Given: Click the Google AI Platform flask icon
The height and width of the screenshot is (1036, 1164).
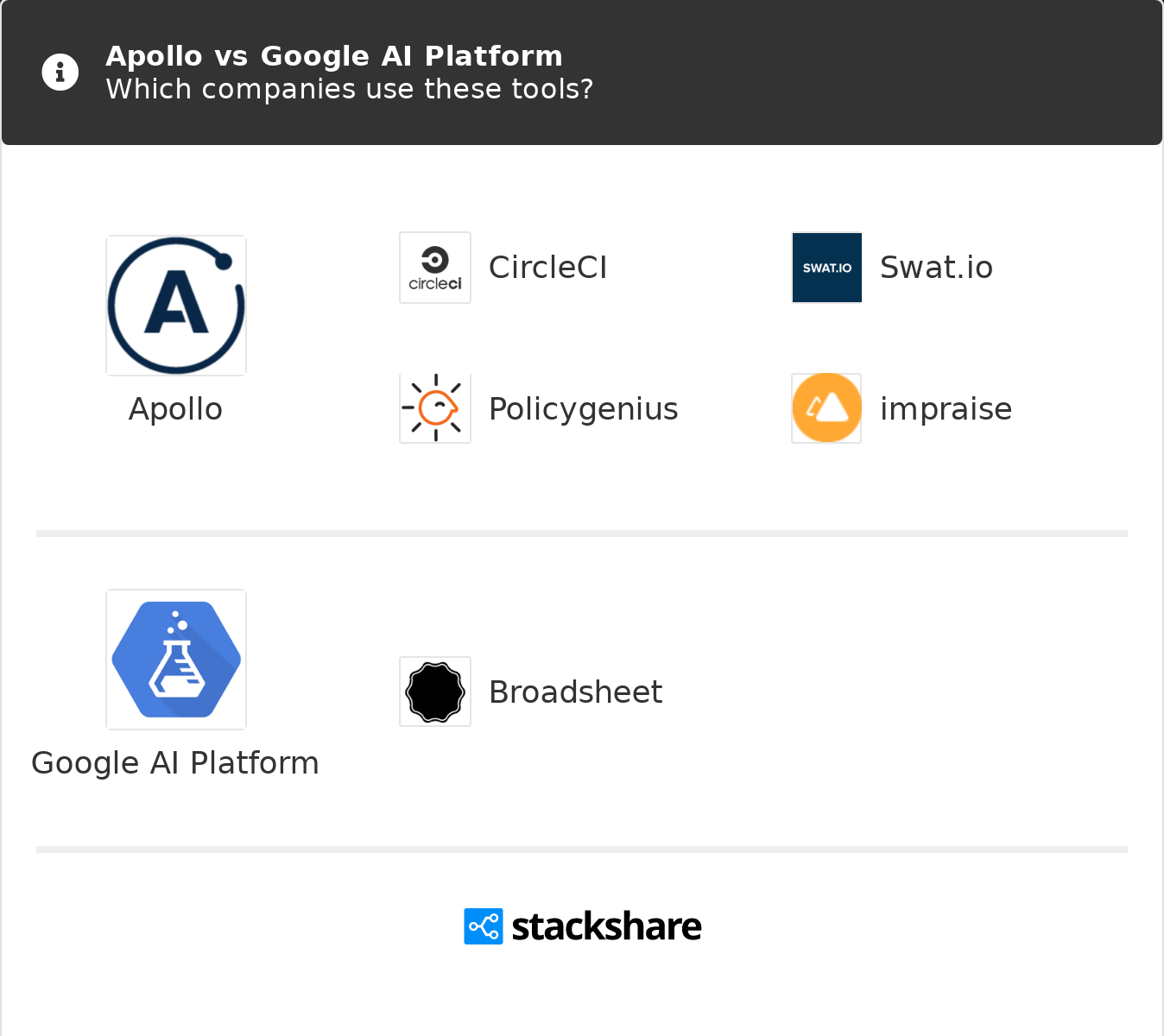Looking at the screenshot, I should (x=176, y=660).
